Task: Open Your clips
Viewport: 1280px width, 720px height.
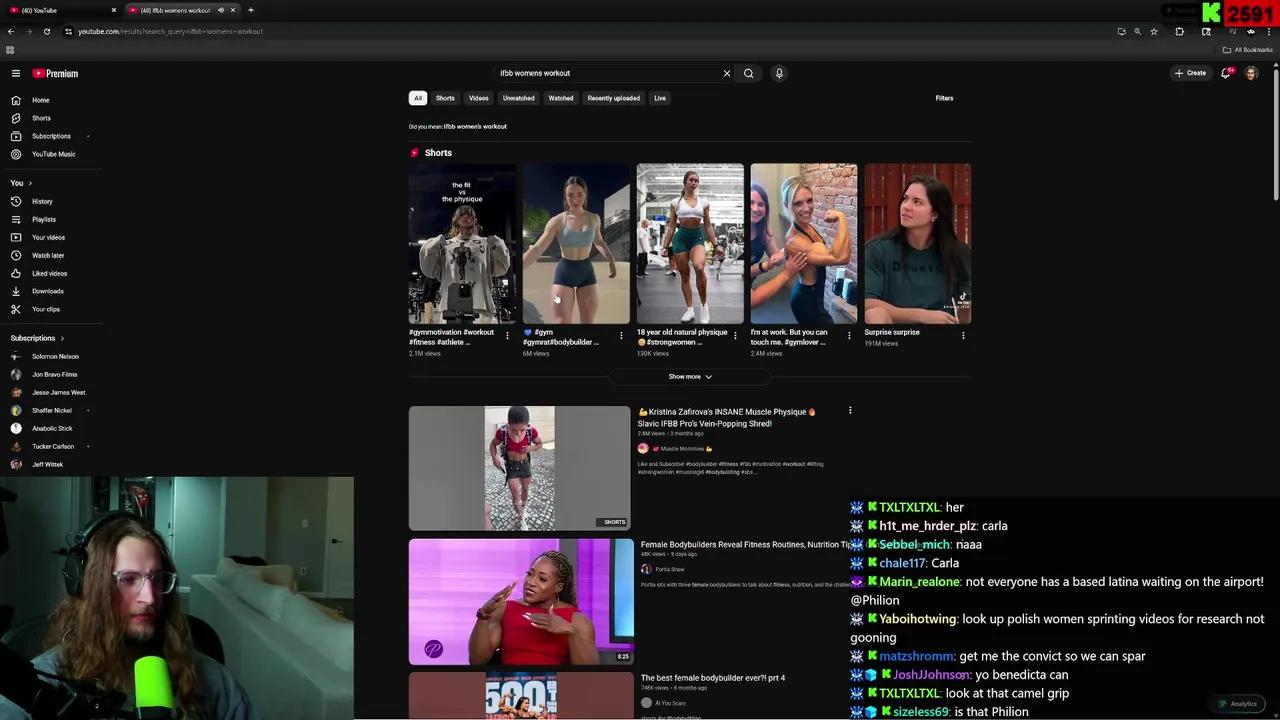Action: coord(46,309)
